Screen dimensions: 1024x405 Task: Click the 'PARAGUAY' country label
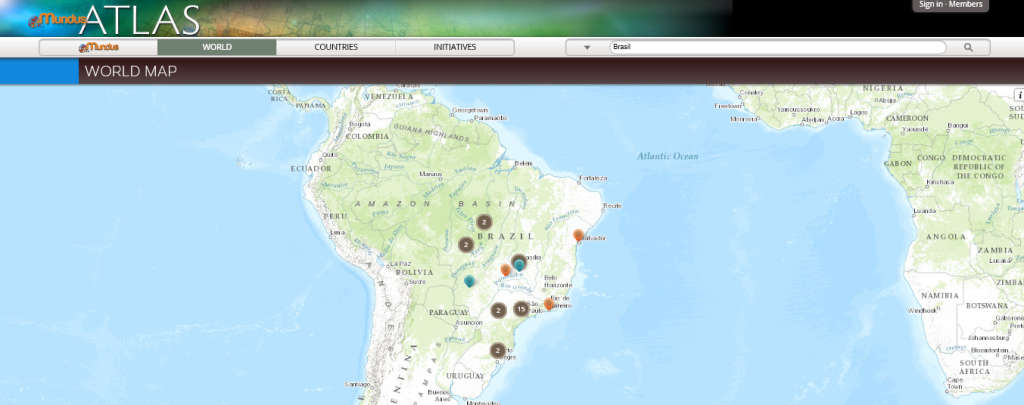point(449,313)
